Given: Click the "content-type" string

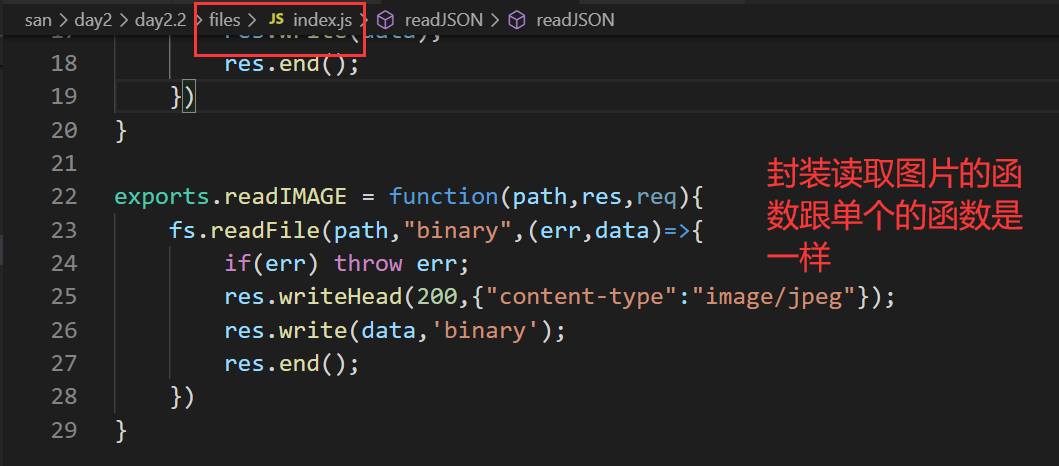Looking at the screenshot, I should (582, 296).
